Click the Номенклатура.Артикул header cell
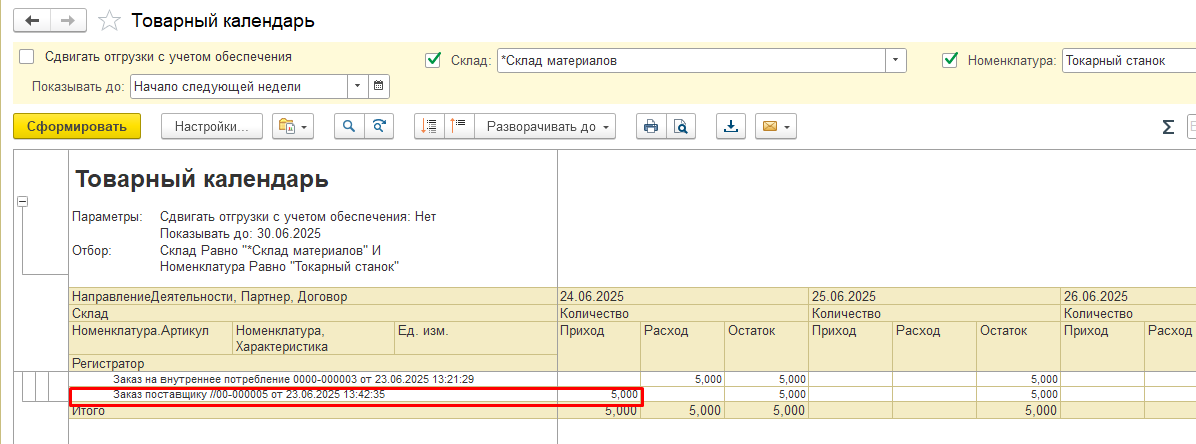This screenshot has width=1196, height=444. click(x=151, y=338)
